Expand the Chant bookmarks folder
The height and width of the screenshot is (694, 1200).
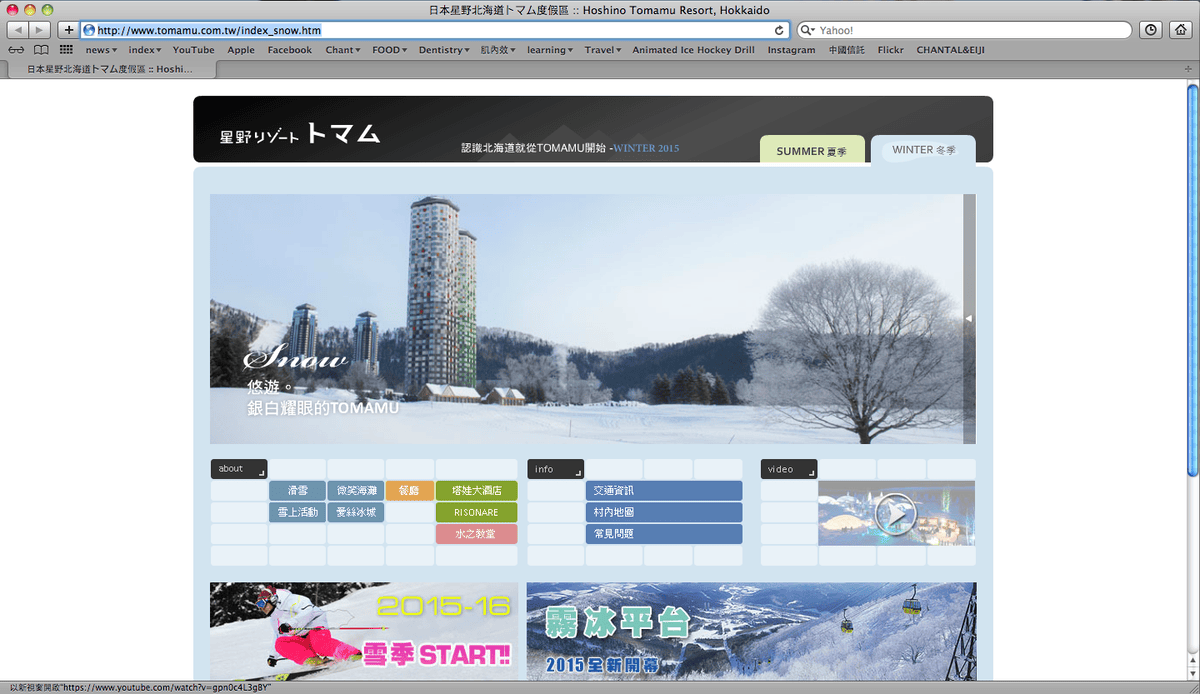pos(343,49)
